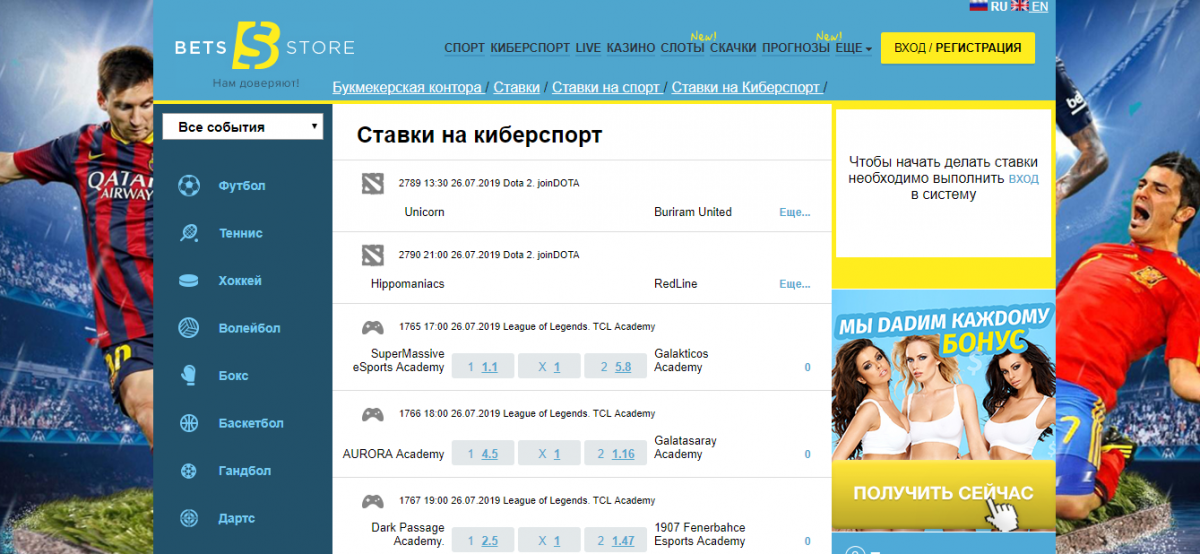Click the Ставки breadcrumb link

(517, 87)
